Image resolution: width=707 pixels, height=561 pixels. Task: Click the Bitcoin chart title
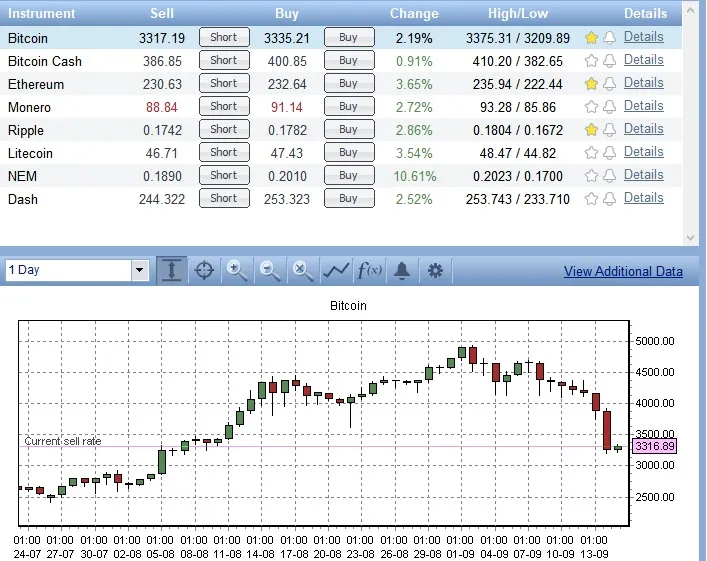click(x=348, y=306)
